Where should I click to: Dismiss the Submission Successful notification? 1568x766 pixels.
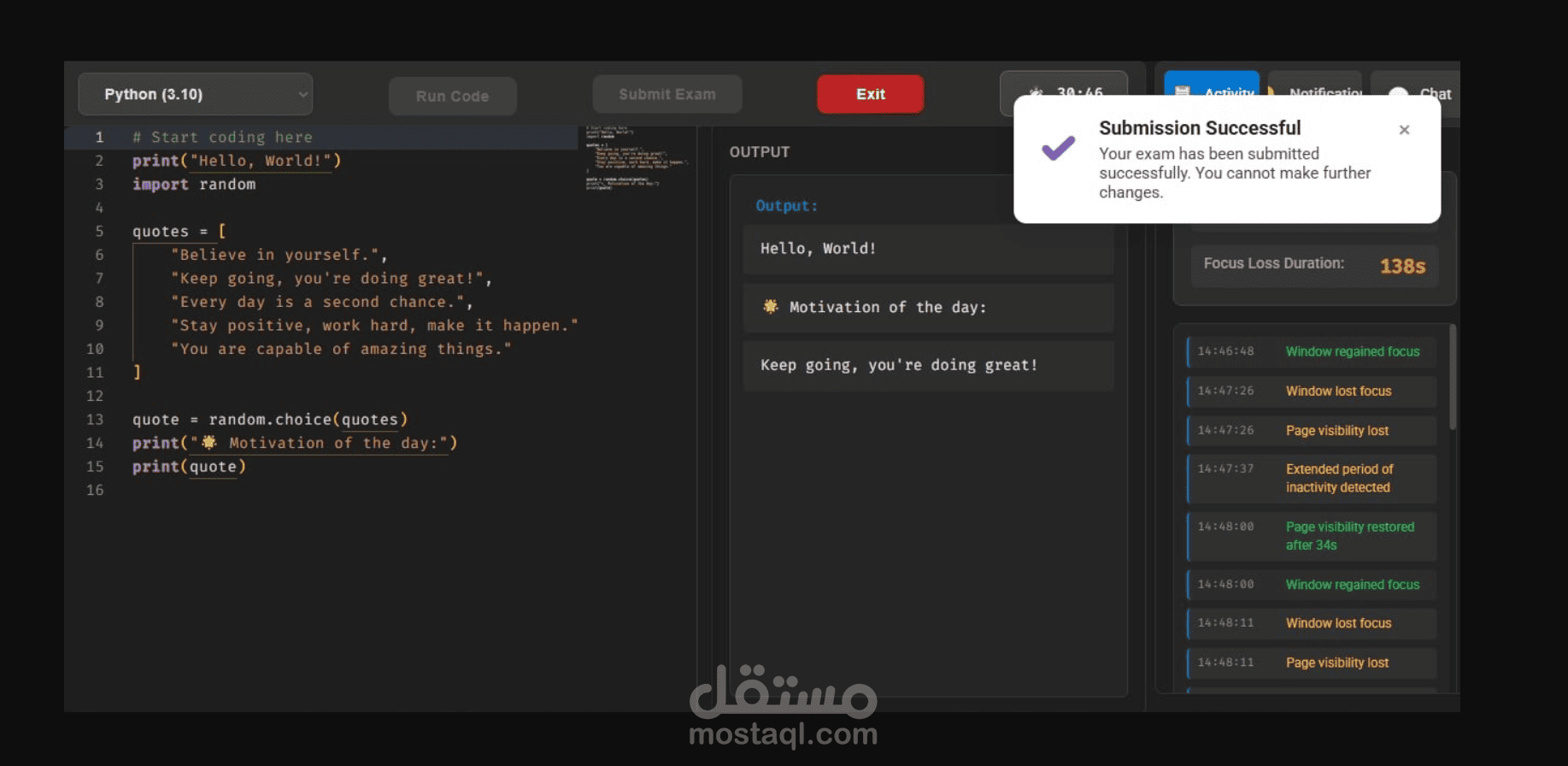[1404, 130]
